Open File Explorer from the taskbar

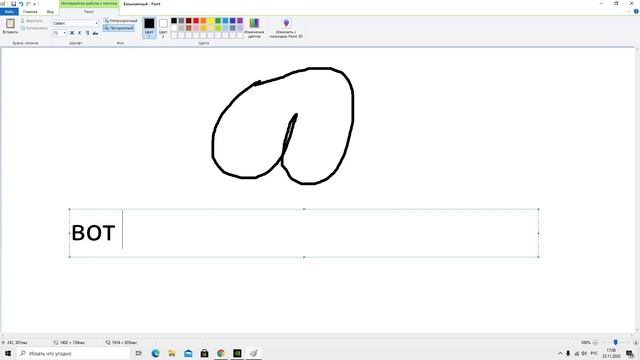(x=172, y=353)
